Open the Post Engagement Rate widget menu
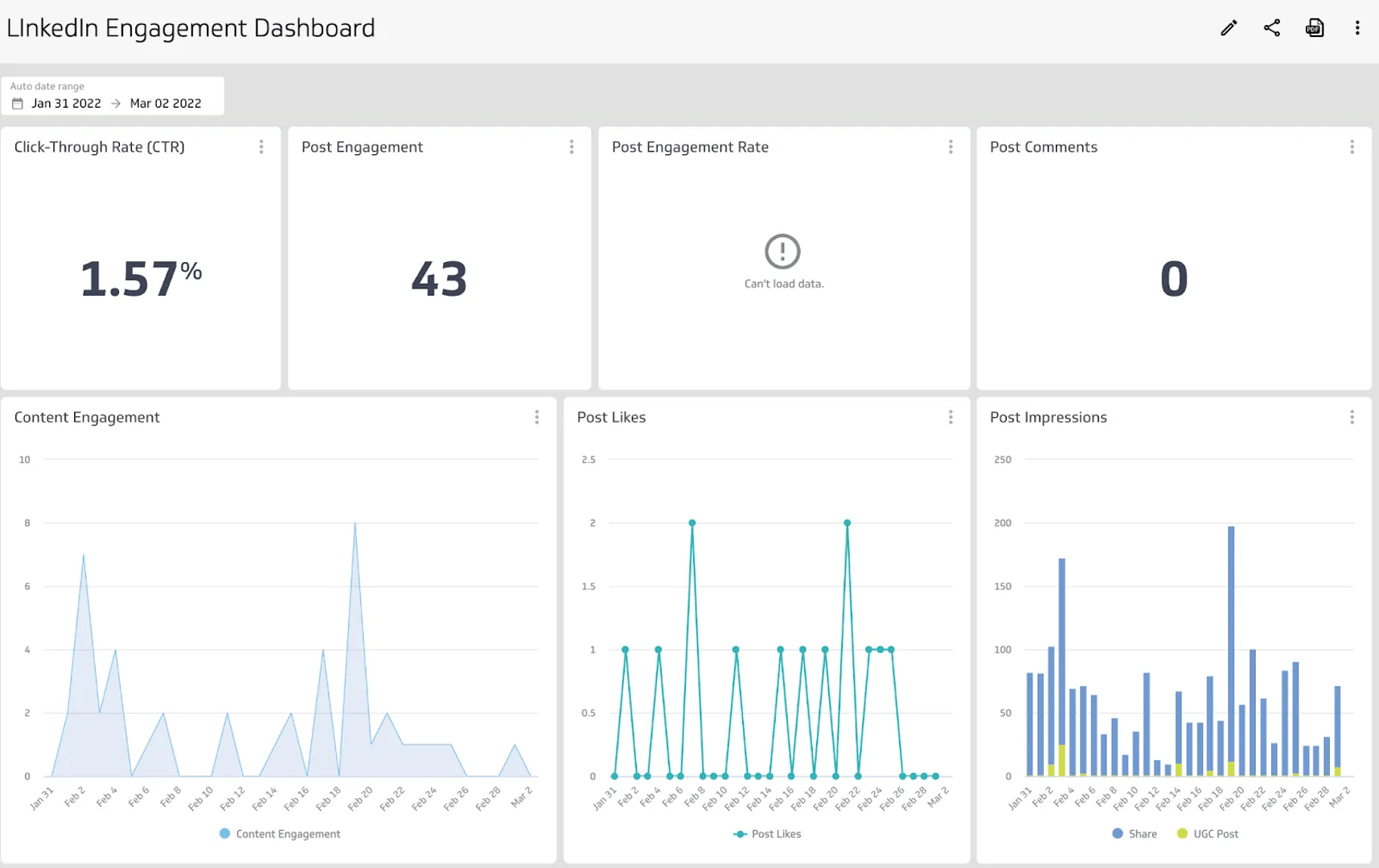Screen dimensions: 1379x868 [x=950, y=147]
